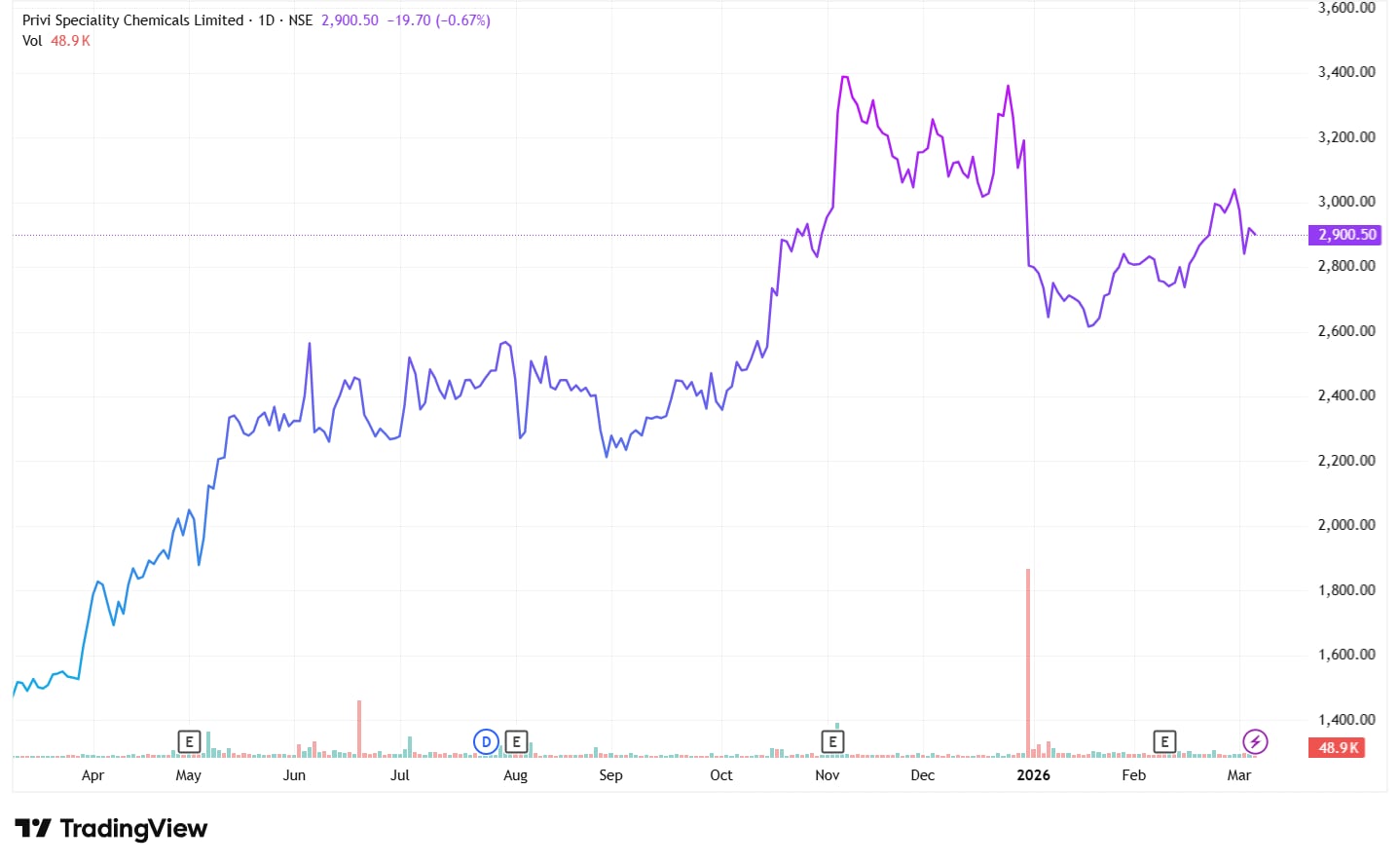1400x865 pixels.
Task: Click the Privi Speciality Chemicals Limited title
Action: click(132, 20)
